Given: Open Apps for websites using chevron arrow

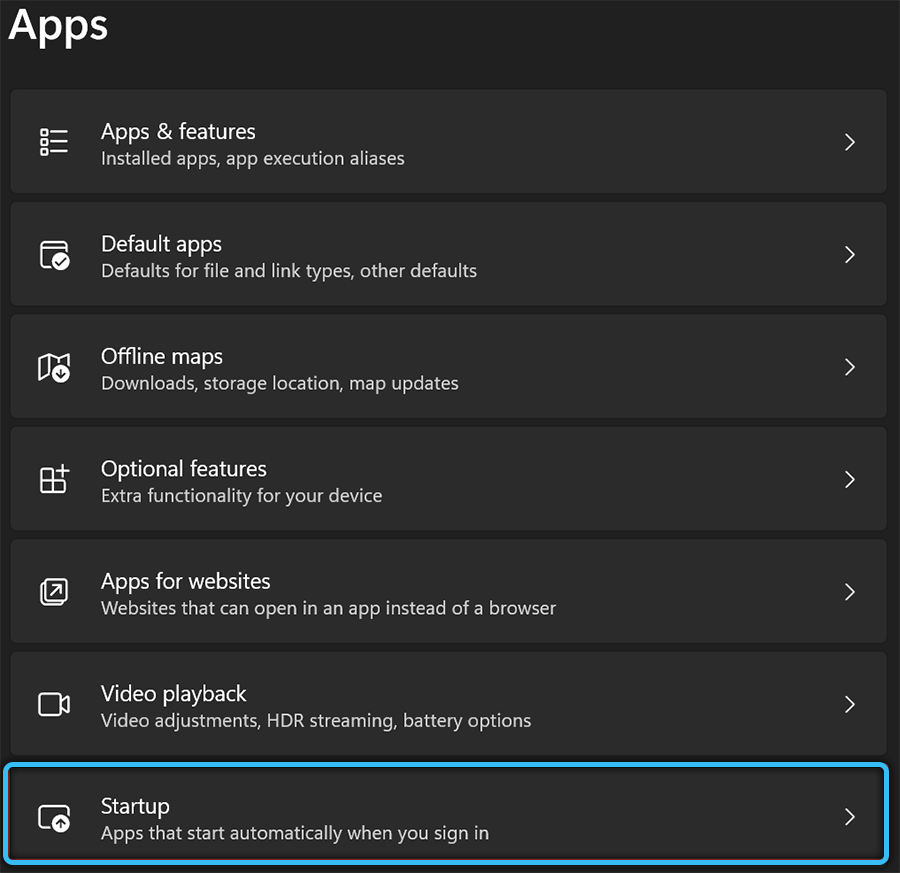Looking at the screenshot, I should 849,592.
